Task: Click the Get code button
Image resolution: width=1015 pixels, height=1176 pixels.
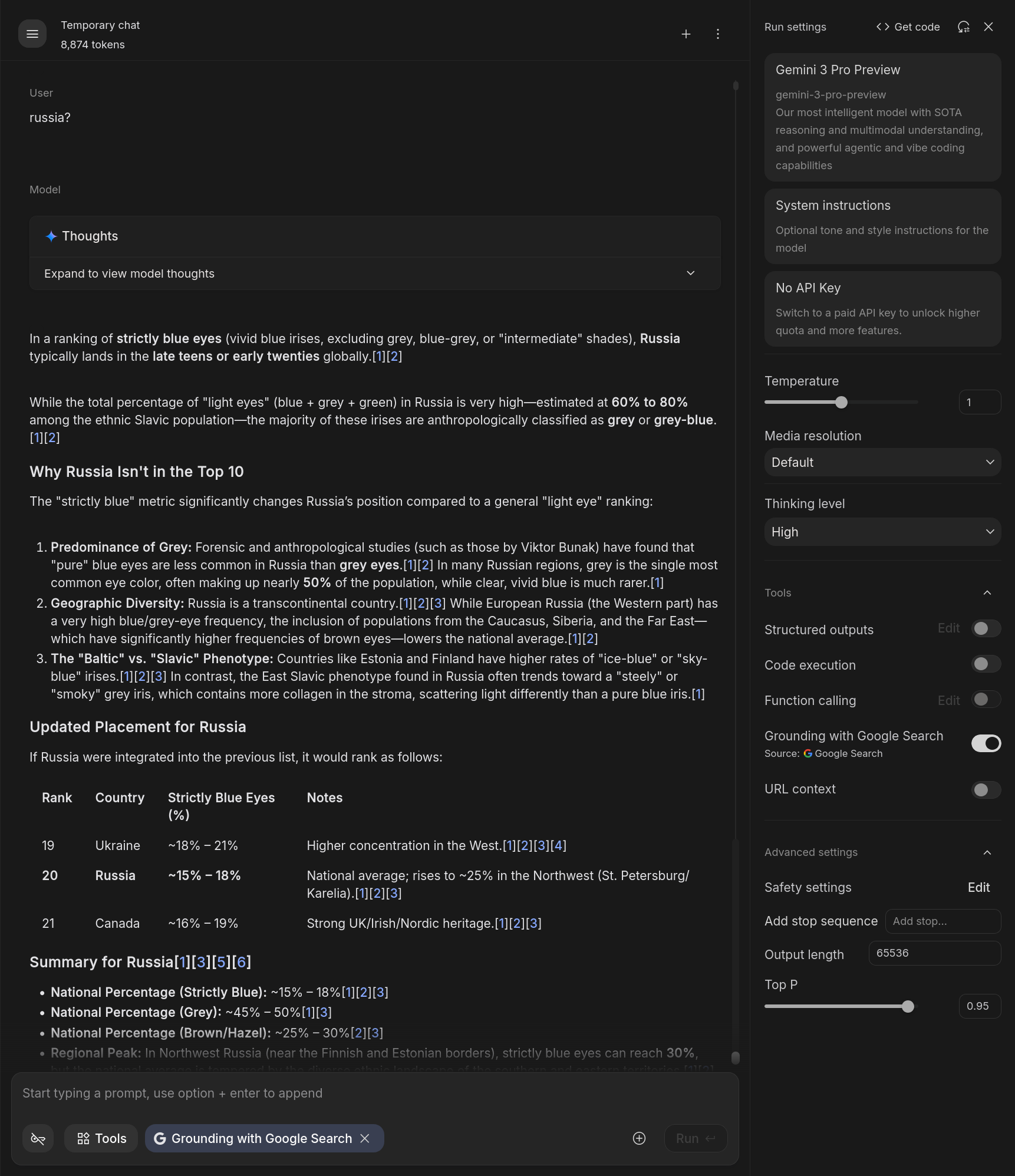Action: (908, 27)
